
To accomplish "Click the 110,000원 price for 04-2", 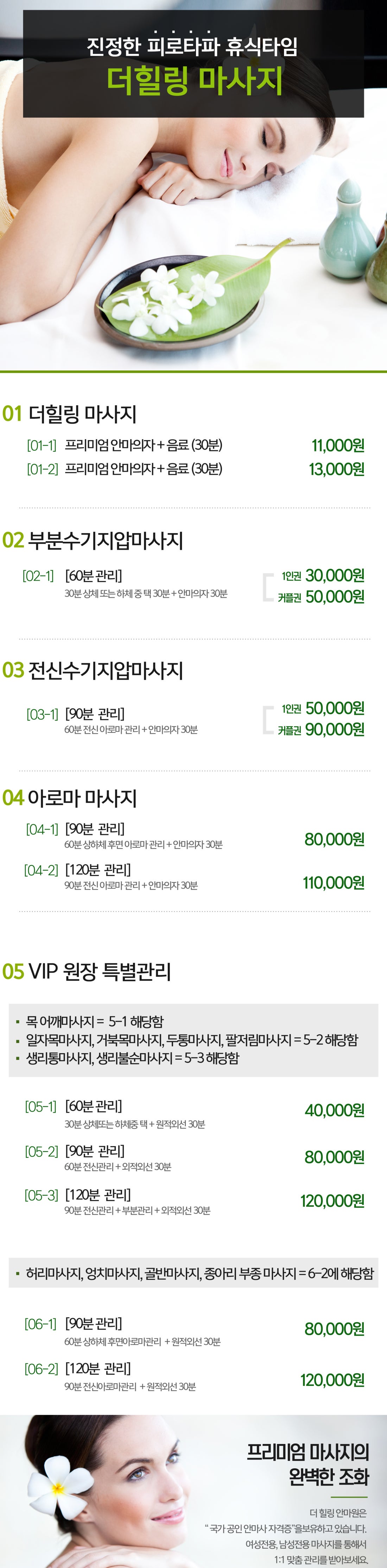I will click(x=334, y=883).
